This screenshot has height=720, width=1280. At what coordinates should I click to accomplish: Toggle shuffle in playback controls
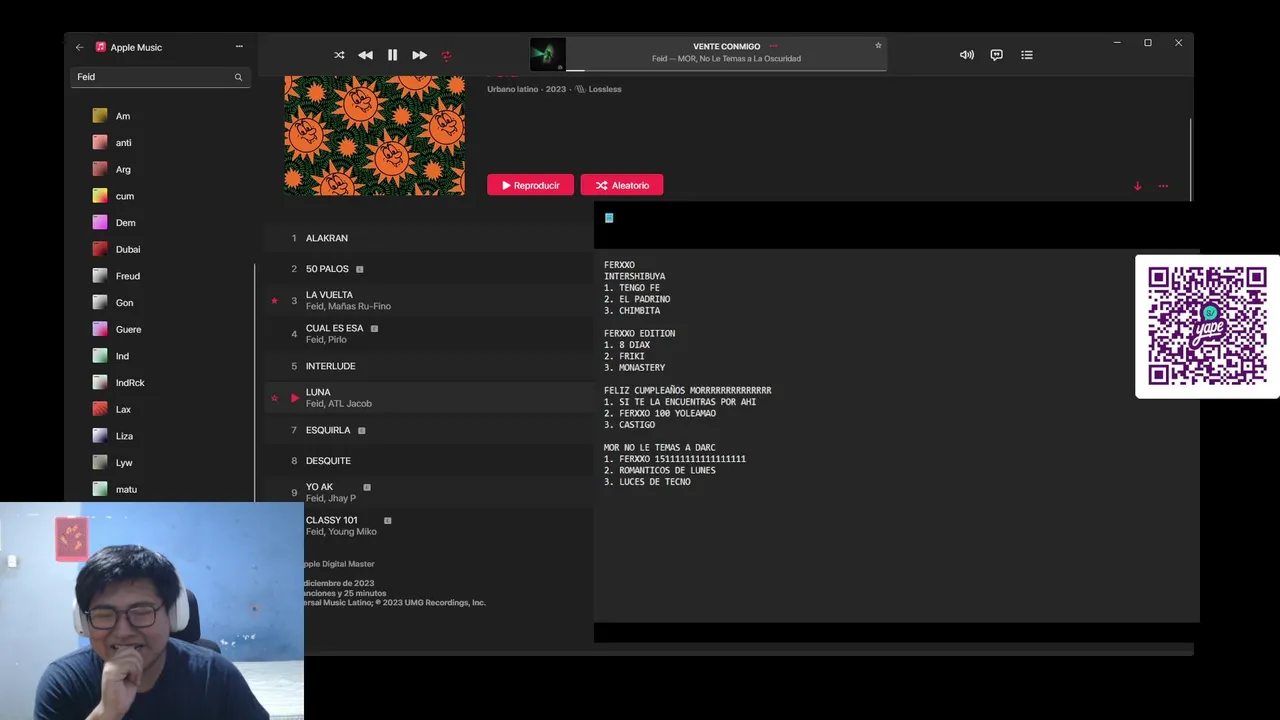pos(339,55)
